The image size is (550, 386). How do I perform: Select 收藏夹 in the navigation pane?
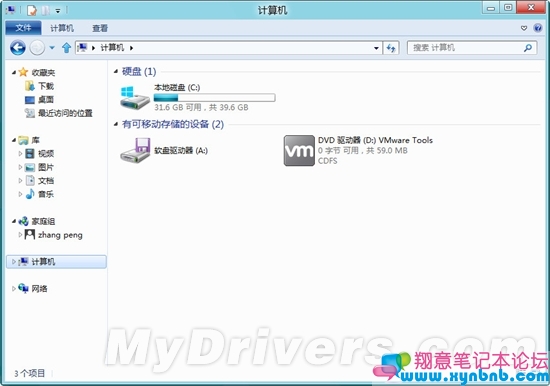[43, 72]
